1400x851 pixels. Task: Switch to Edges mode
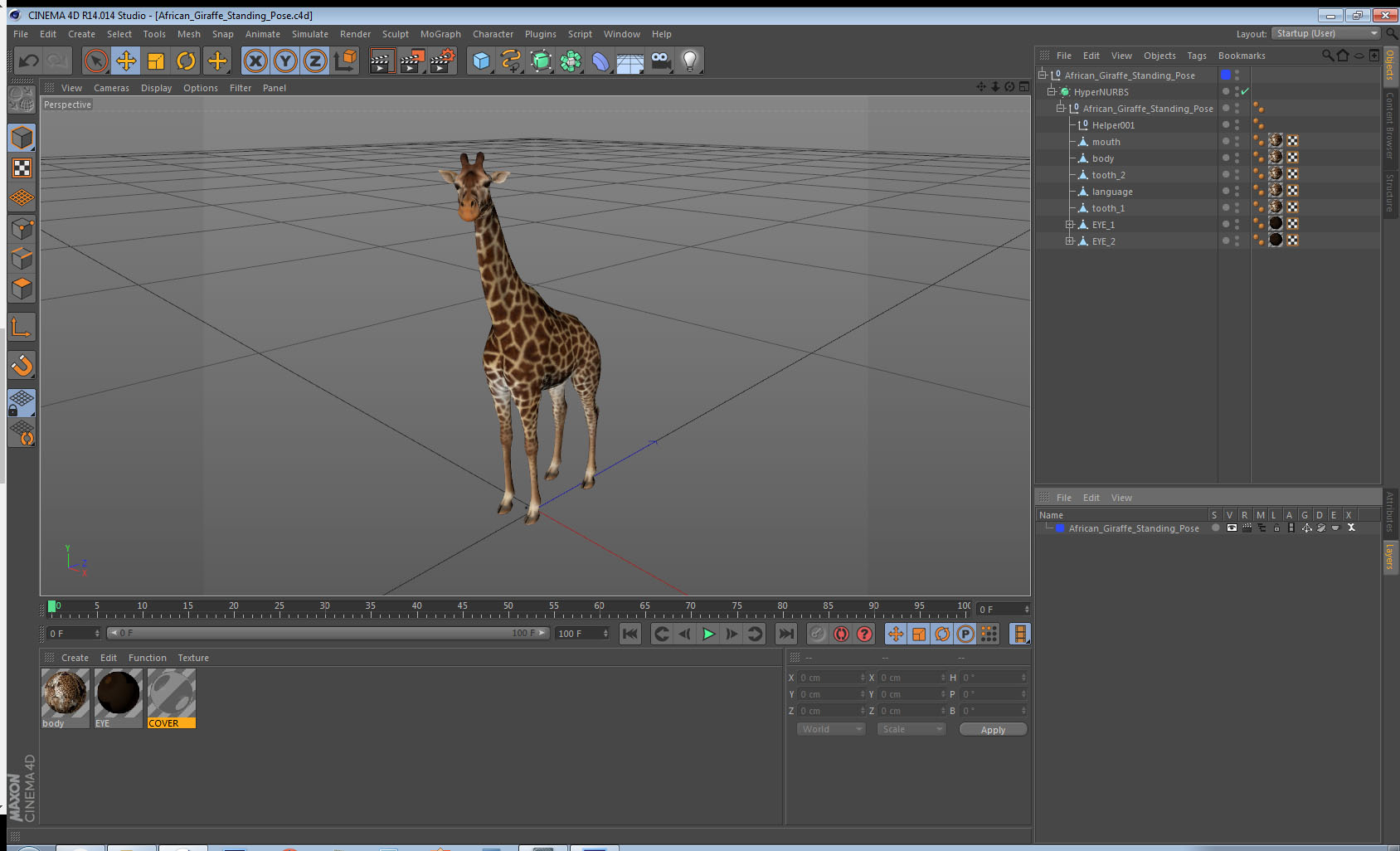click(x=22, y=258)
